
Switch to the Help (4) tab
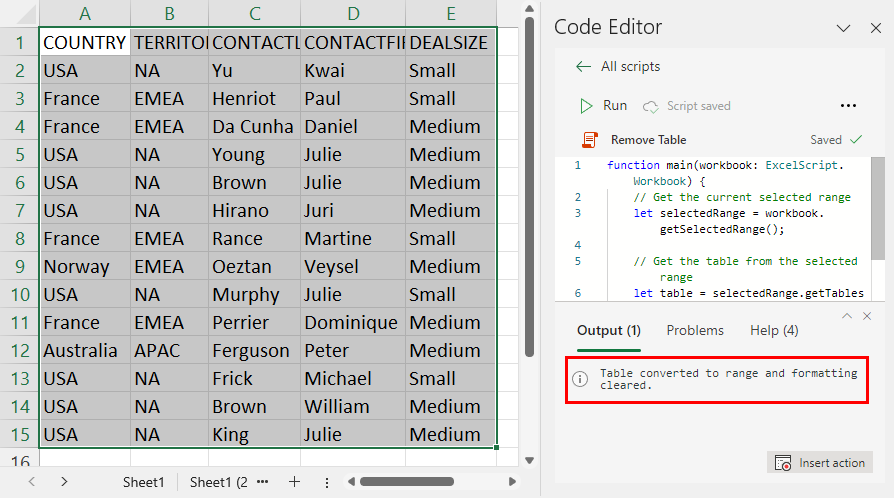point(774,331)
